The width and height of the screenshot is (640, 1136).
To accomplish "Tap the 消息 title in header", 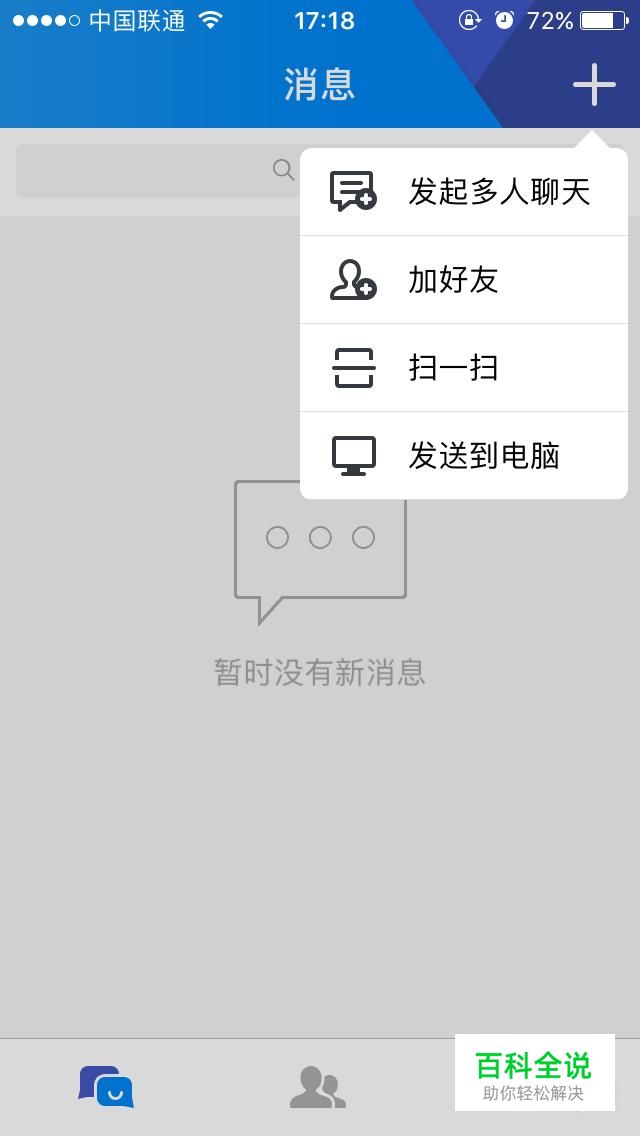I will tap(320, 84).
